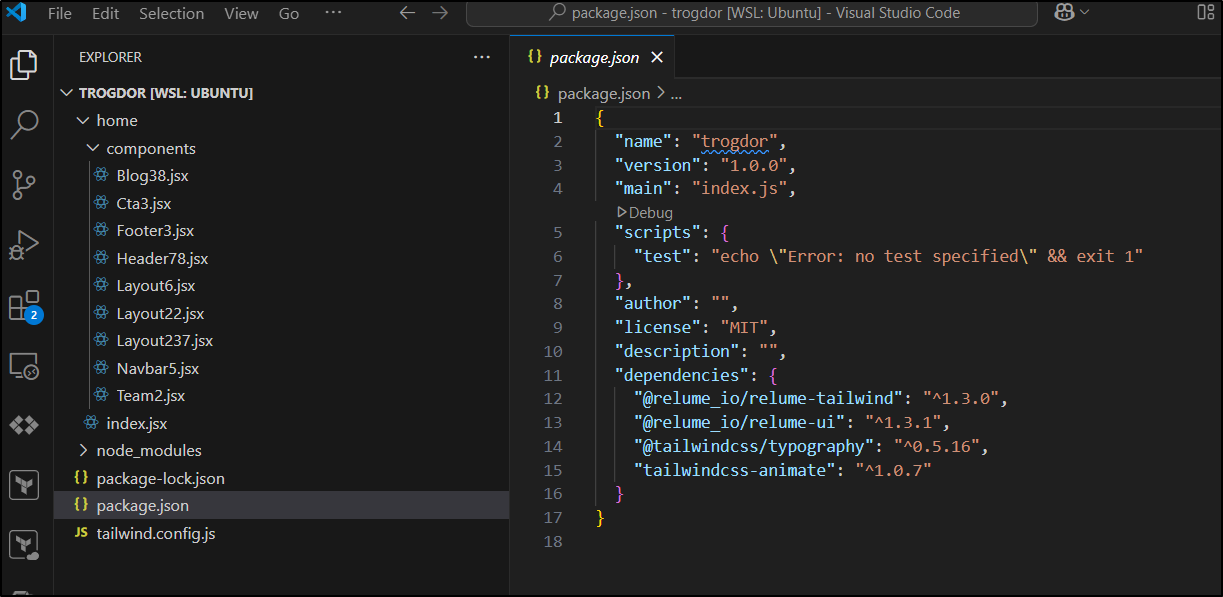Click the VS Code logo in title bar
The image size is (1223, 597).
point(16,13)
